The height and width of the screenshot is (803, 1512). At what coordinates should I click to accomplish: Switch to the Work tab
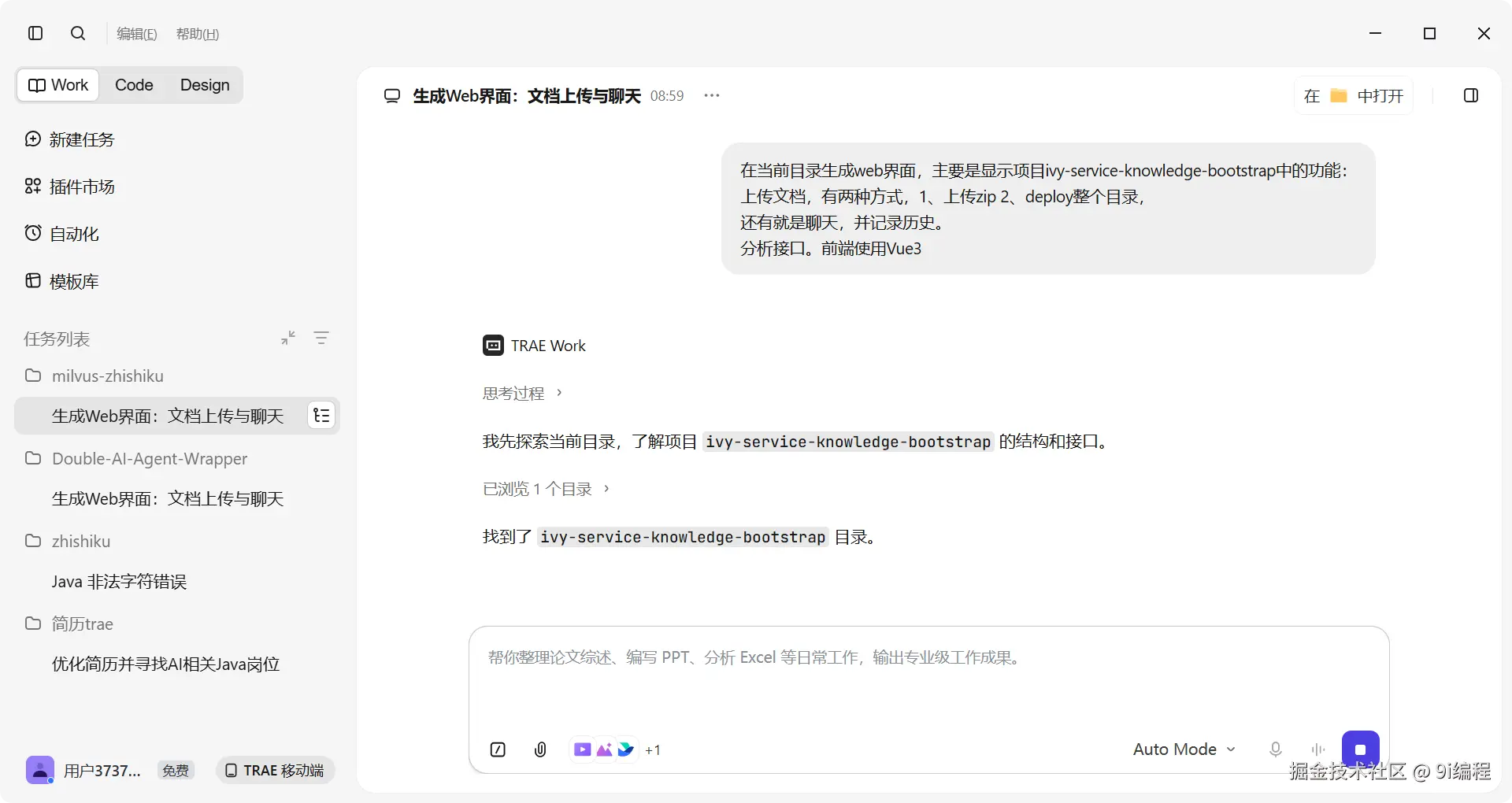pos(58,85)
